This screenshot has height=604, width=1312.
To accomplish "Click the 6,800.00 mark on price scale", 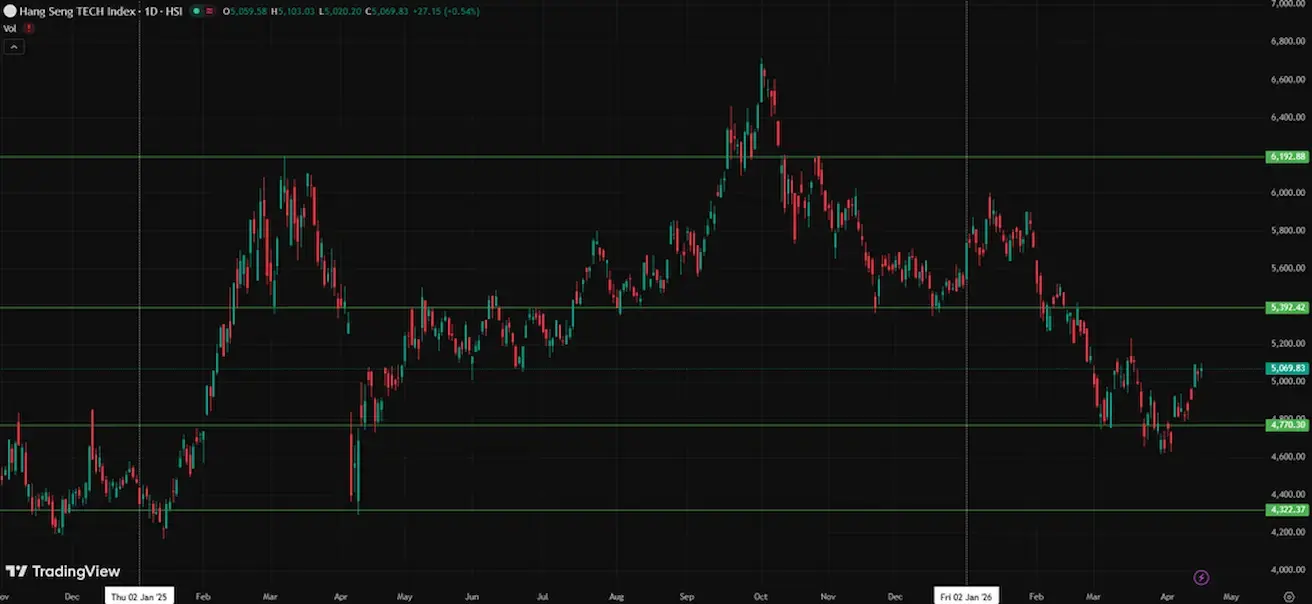I will 1287,42.
